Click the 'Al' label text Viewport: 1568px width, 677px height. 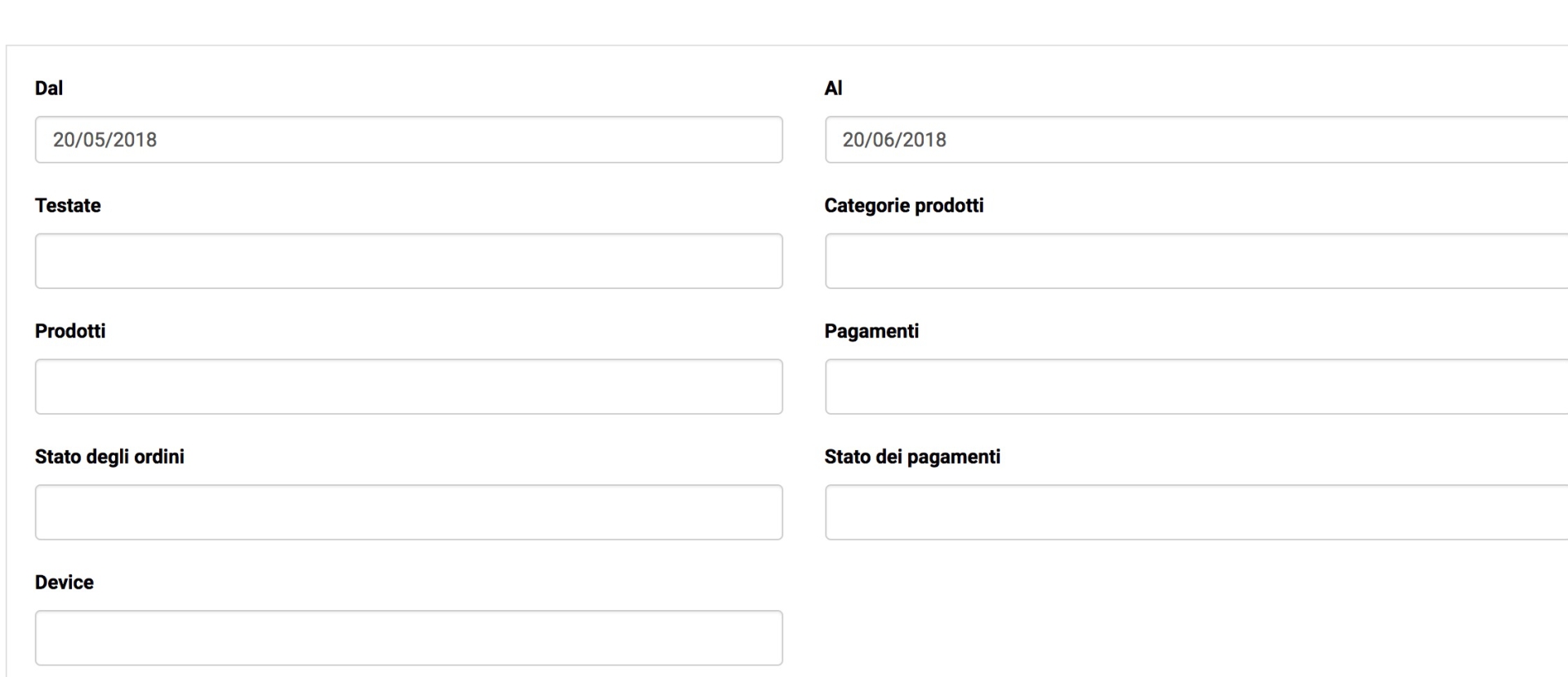pyautogui.click(x=833, y=88)
